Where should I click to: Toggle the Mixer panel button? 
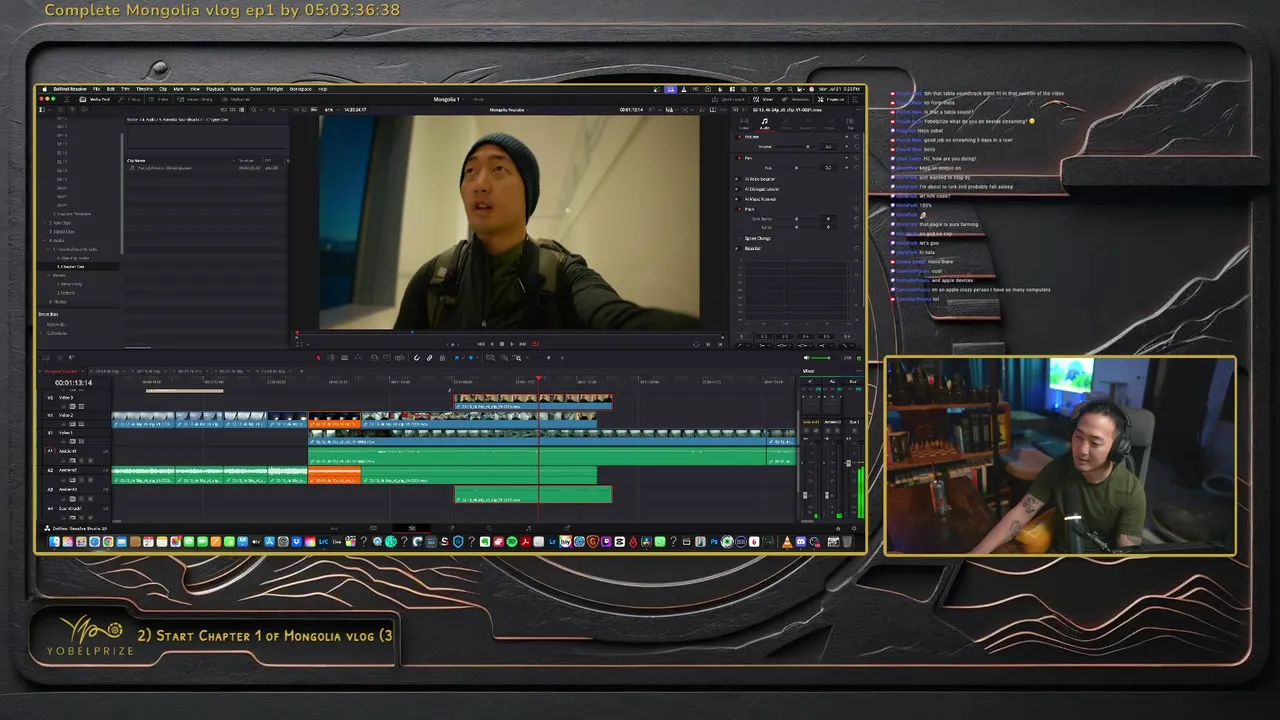tap(763, 100)
